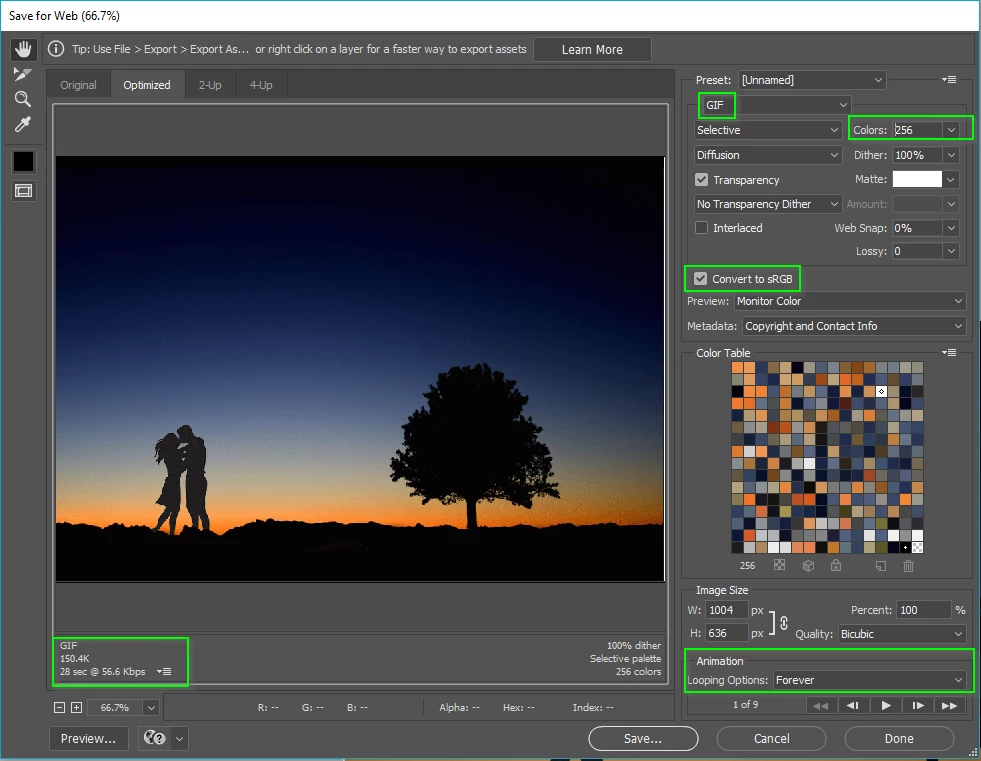Uncheck the Transparency checkbox
Image resolution: width=981 pixels, height=761 pixels.
click(702, 180)
